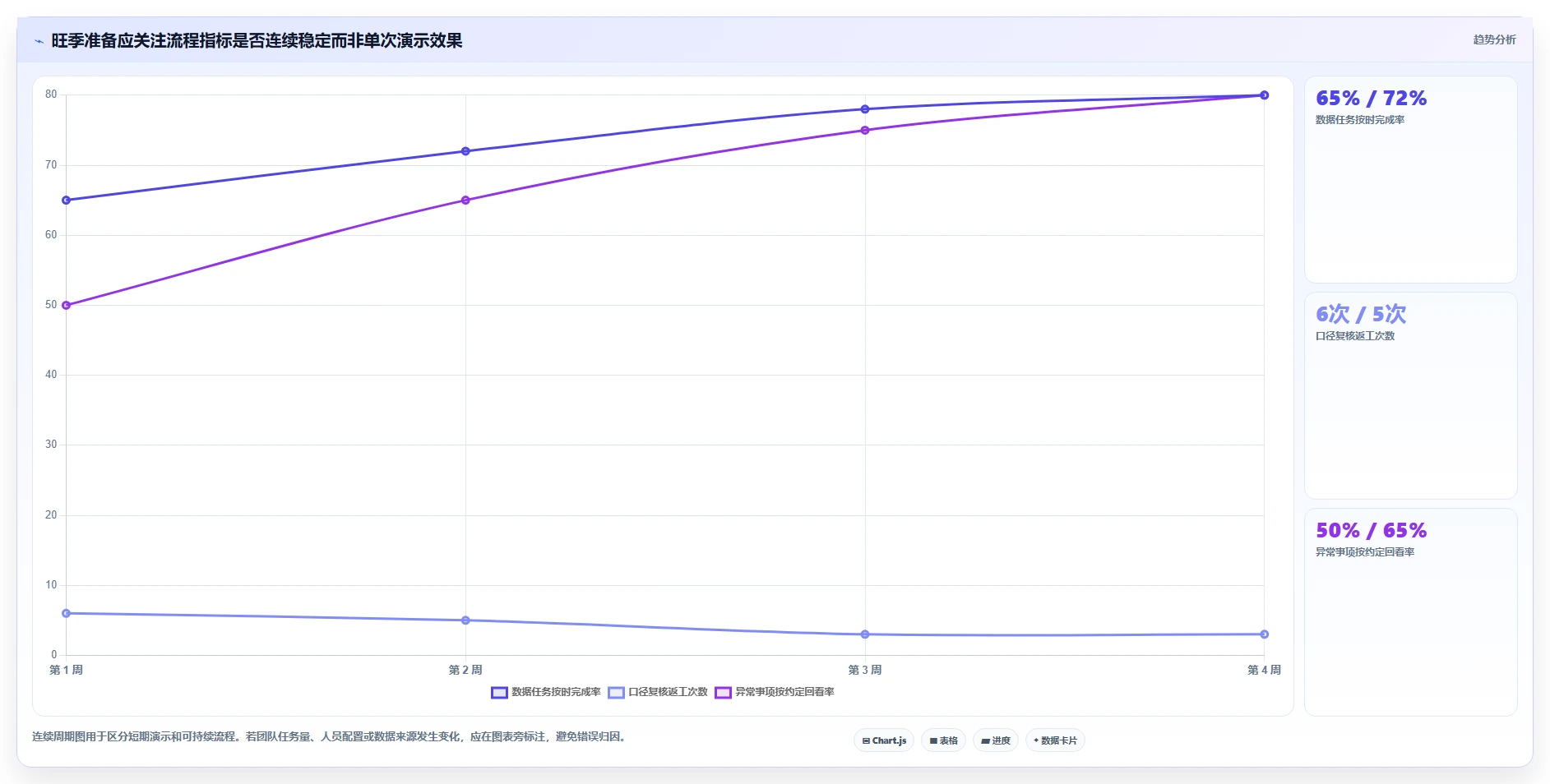Click week 4 point at 80 on chart
The height and width of the screenshot is (784, 1550).
tap(1264, 95)
